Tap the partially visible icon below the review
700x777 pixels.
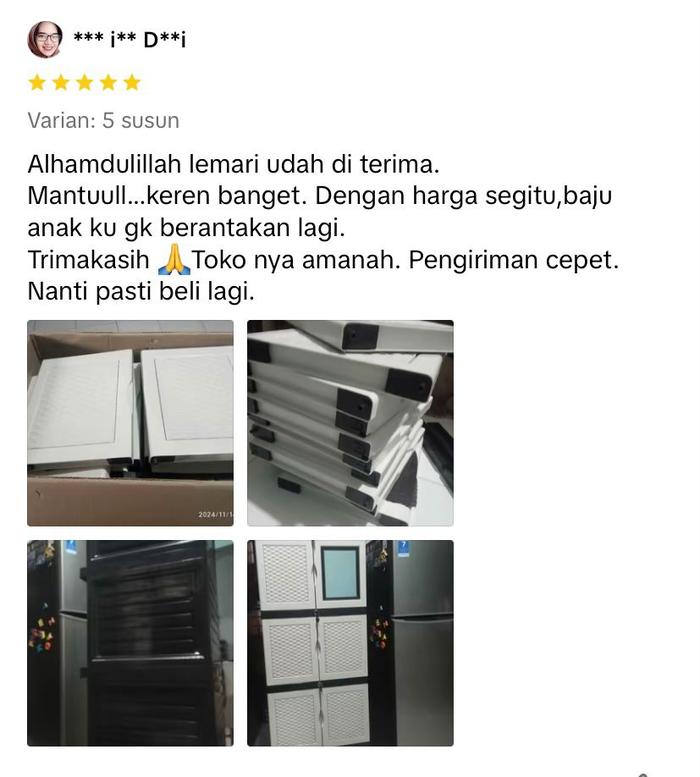(x=643, y=775)
